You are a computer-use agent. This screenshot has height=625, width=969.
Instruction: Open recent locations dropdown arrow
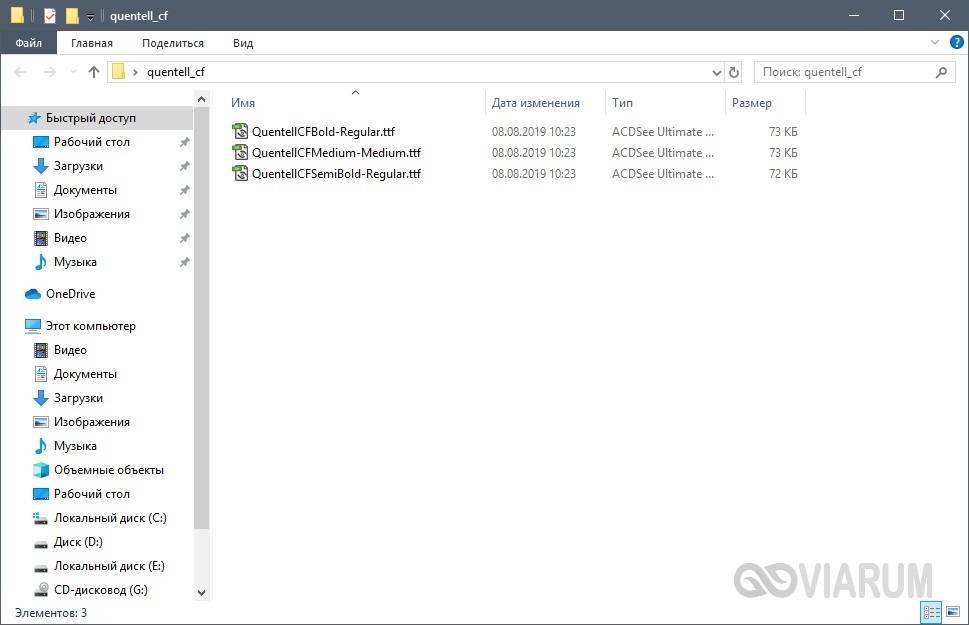(73, 72)
